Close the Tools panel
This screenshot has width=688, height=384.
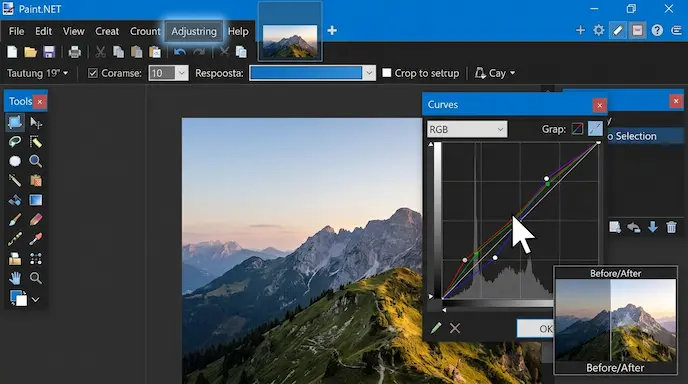tap(39, 102)
